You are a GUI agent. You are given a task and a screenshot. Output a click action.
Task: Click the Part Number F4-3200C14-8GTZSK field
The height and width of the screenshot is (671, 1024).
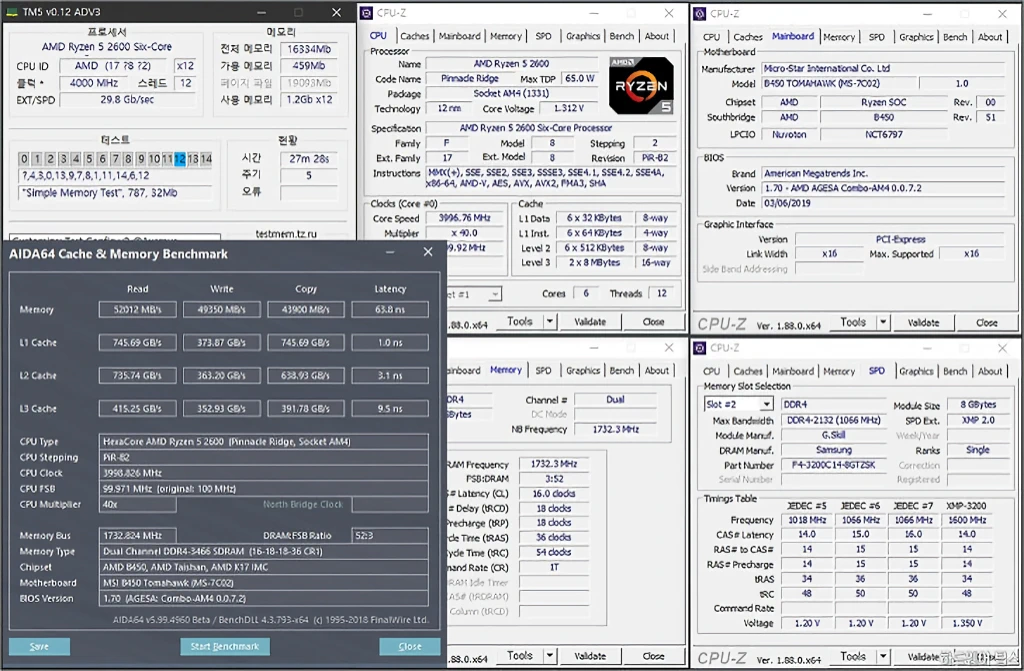click(833, 465)
